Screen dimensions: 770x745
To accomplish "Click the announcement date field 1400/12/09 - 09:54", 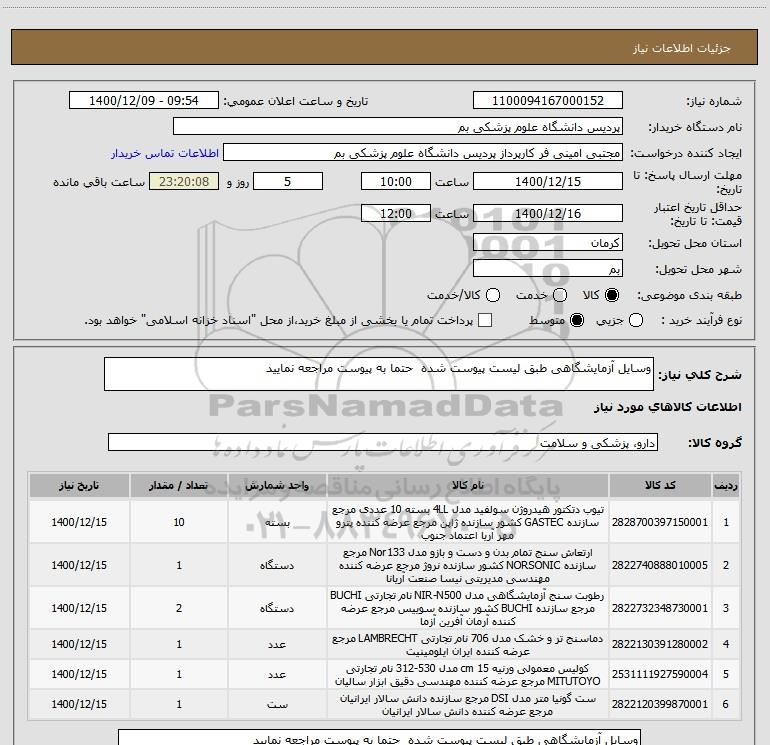I will tap(144, 100).
